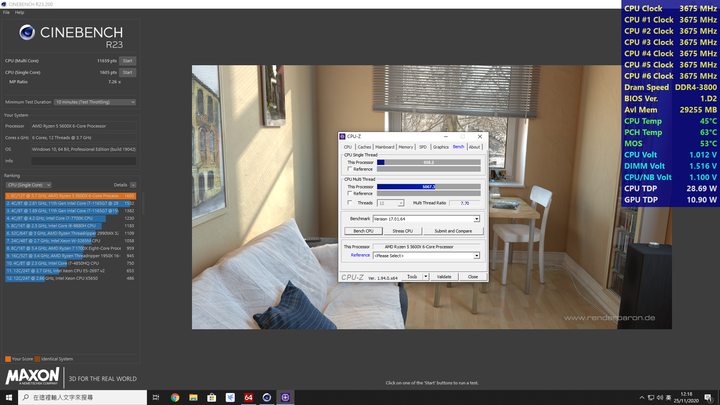The height and width of the screenshot is (405, 720).
Task: Switch to the CPU tab in CPU-Z
Action: pos(348,147)
